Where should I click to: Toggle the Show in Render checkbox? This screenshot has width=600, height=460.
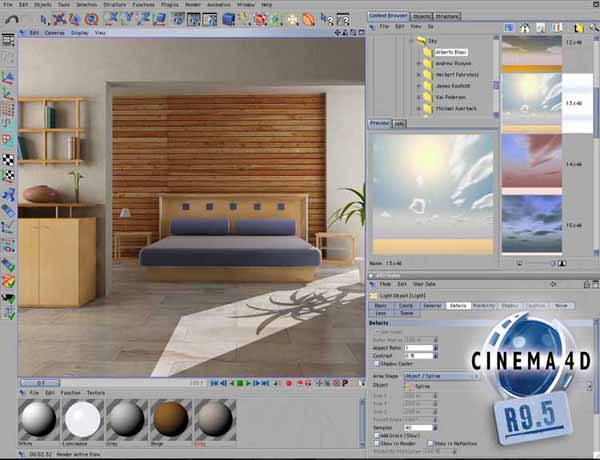click(x=377, y=444)
